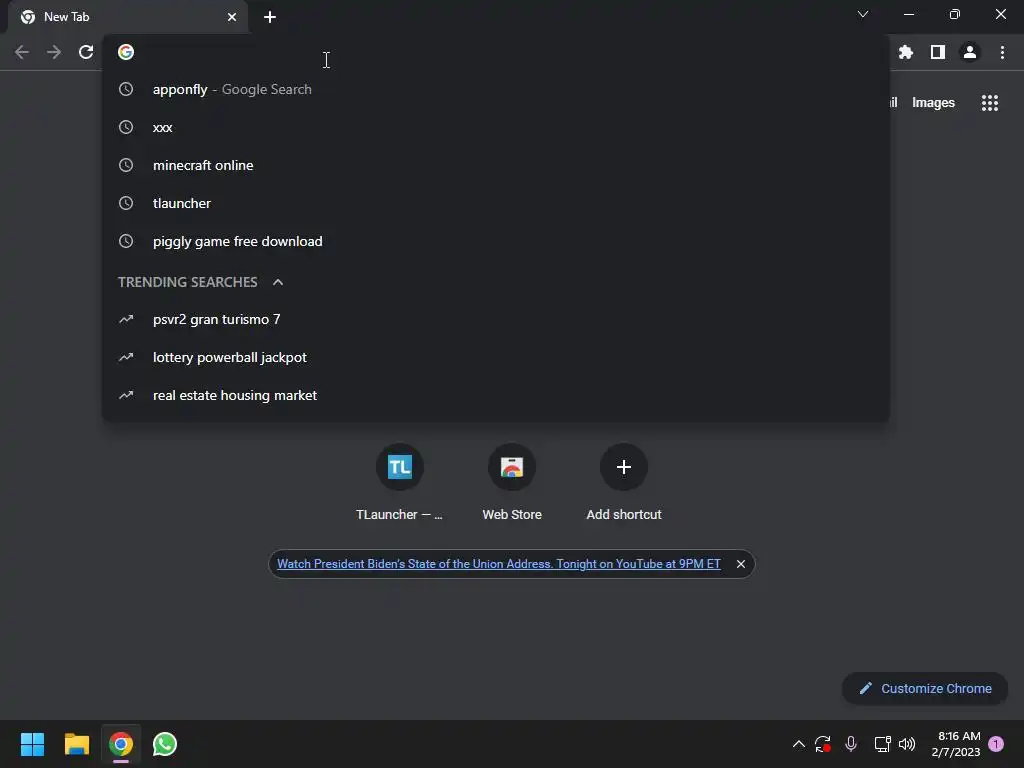Select the 'minecraft online' suggestion
Image resolution: width=1024 pixels, height=768 pixels.
click(496, 165)
